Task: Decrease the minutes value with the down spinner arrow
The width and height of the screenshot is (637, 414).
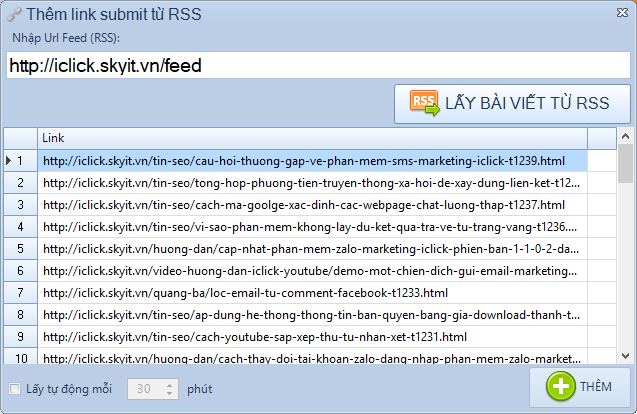Action: click(x=170, y=393)
